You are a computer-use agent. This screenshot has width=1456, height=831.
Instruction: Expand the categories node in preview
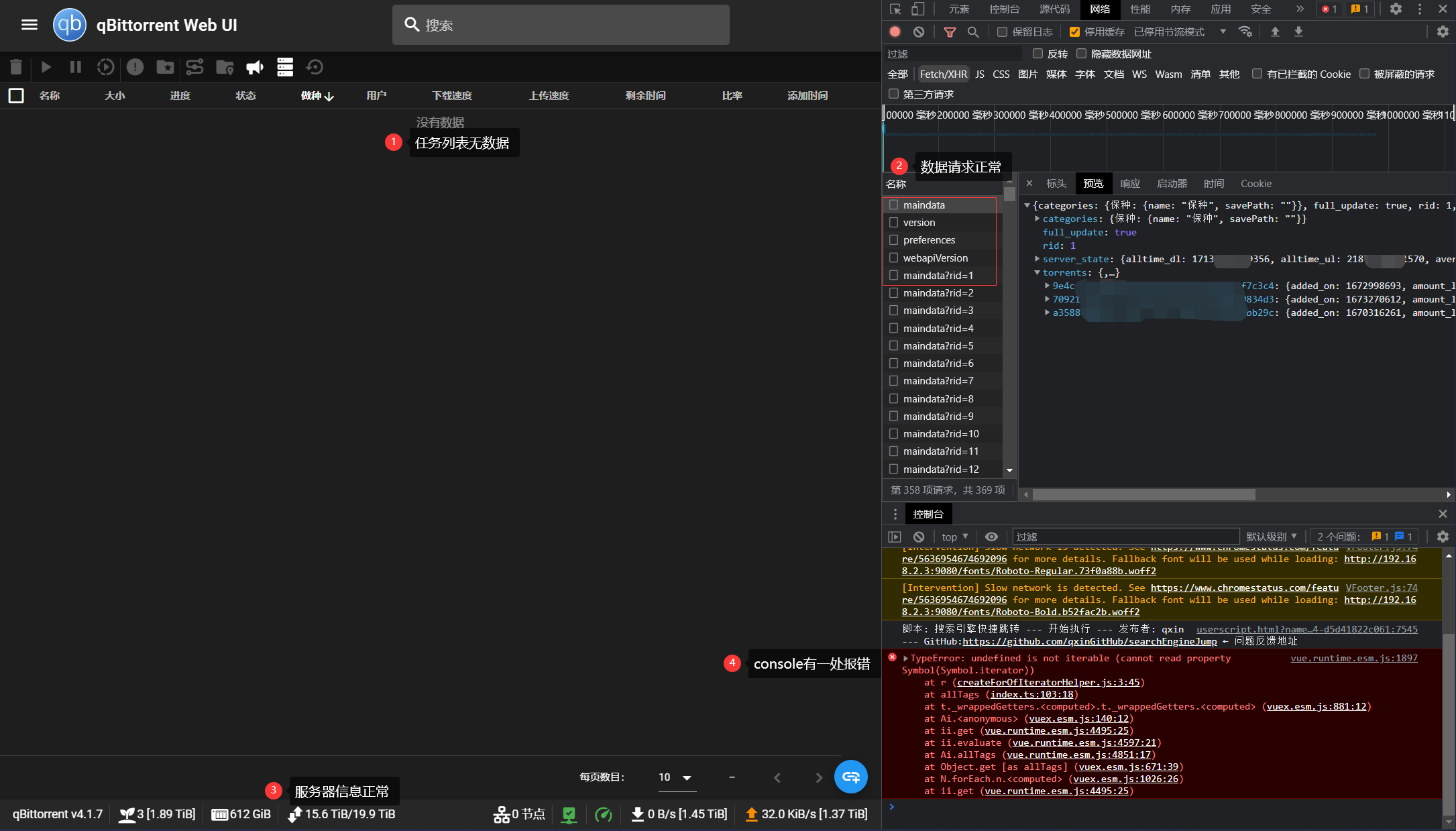pos(1037,219)
